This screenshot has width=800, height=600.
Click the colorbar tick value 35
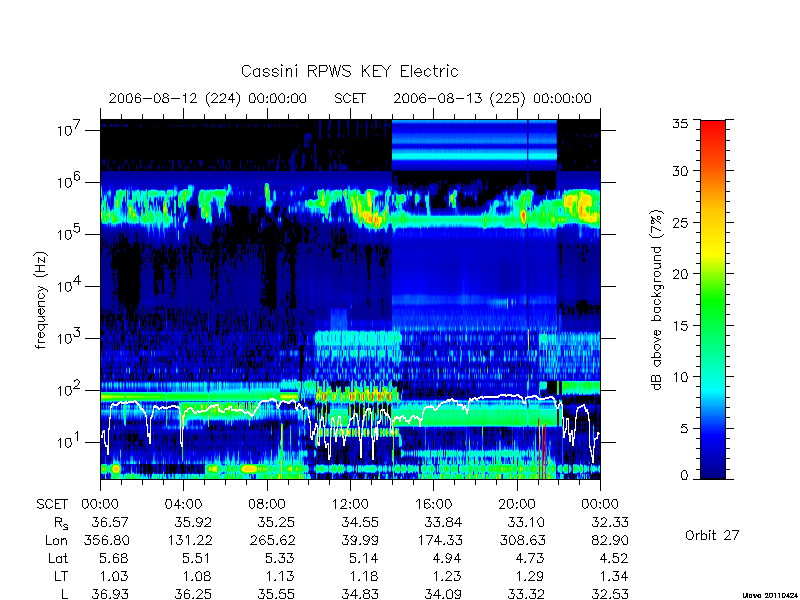(680, 124)
